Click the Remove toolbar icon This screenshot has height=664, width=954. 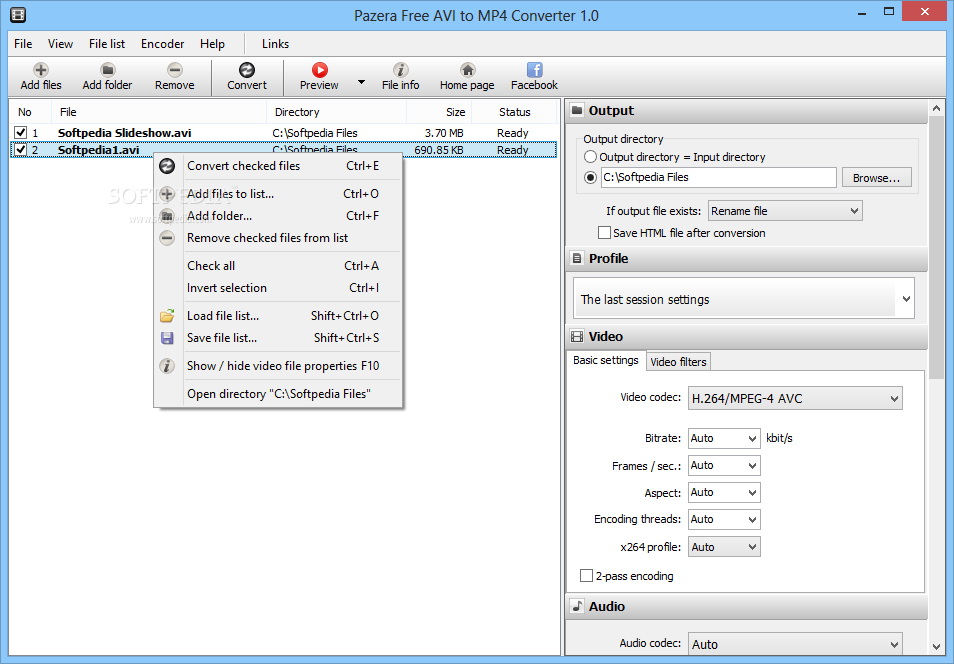[175, 69]
